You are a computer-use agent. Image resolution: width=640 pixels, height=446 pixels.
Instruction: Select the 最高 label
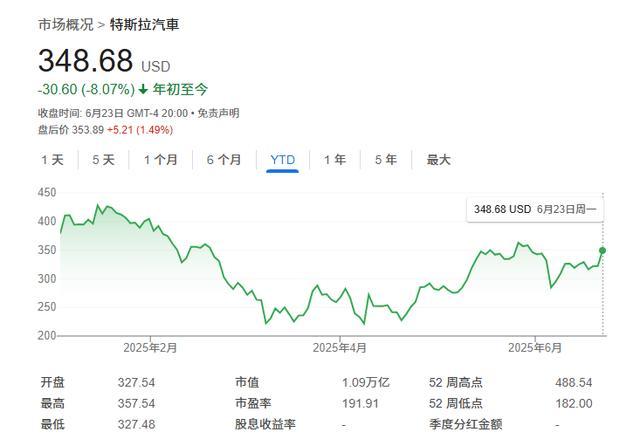point(53,404)
